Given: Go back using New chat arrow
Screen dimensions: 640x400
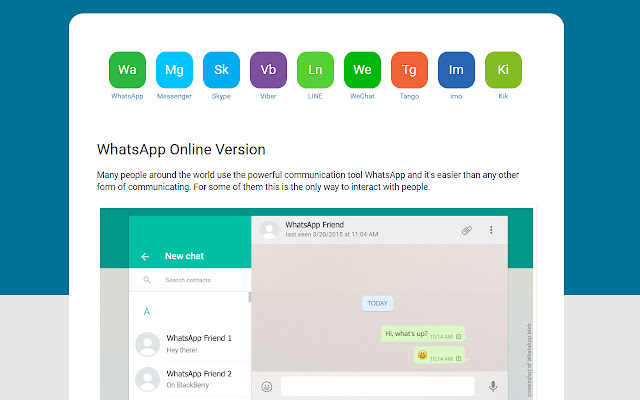Looking at the screenshot, I should pyautogui.click(x=145, y=256).
